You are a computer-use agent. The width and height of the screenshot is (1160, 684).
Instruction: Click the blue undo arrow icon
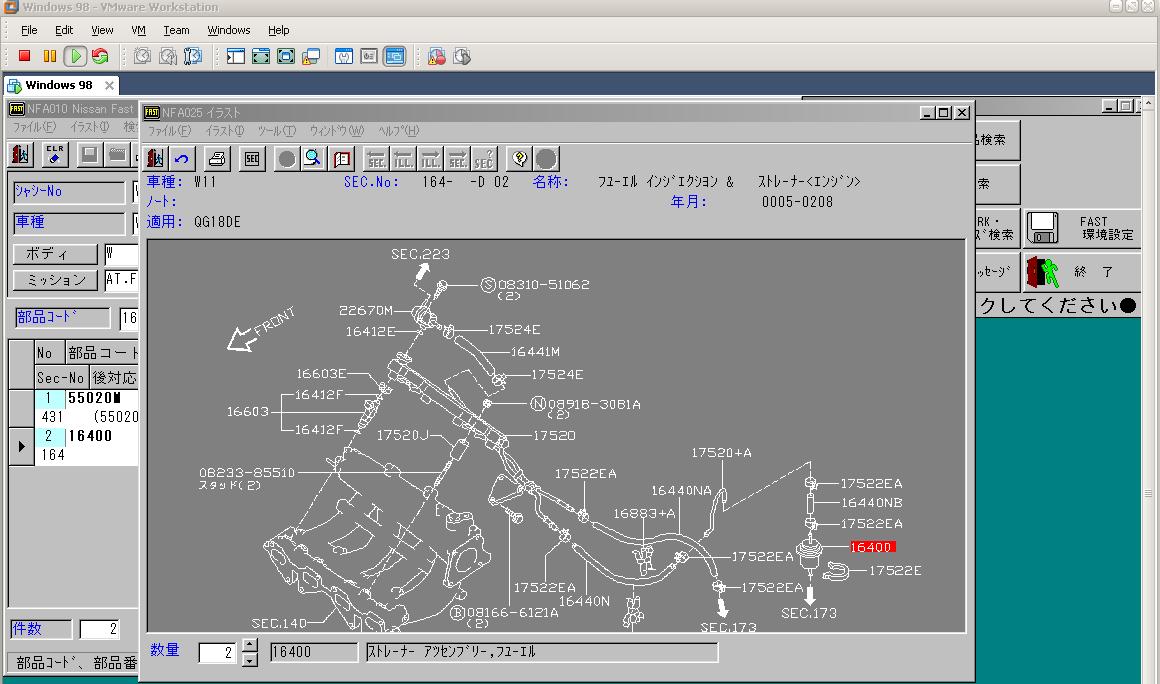(x=182, y=158)
